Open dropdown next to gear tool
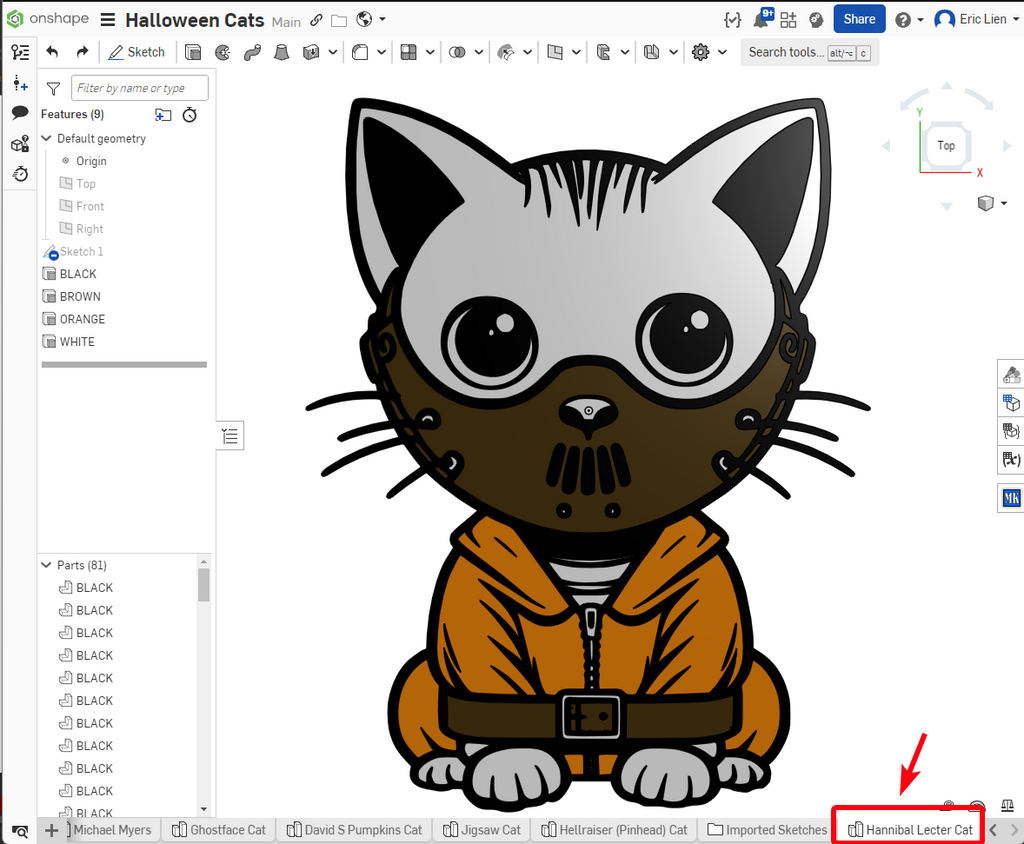This screenshot has width=1024, height=844. [x=722, y=52]
